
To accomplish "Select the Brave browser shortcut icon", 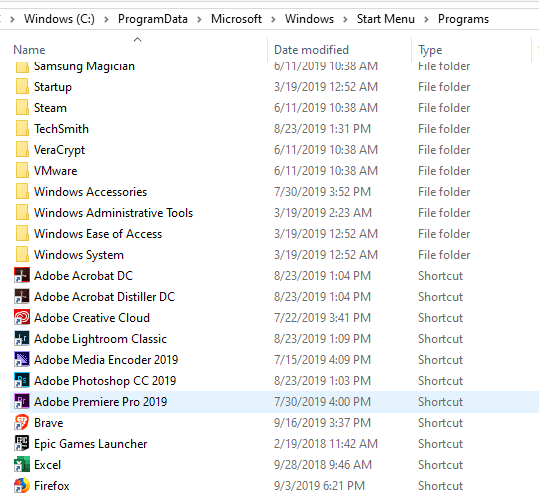I will (22, 423).
